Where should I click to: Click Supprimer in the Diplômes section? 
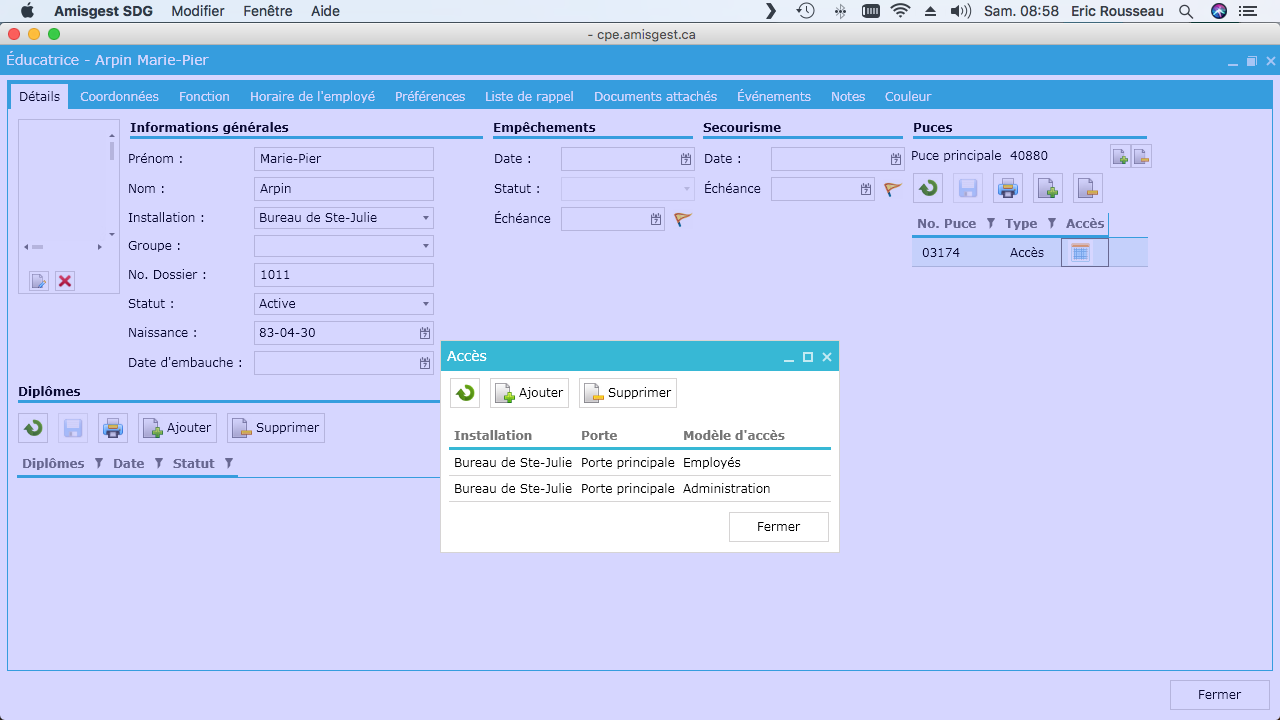coord(276,428)
